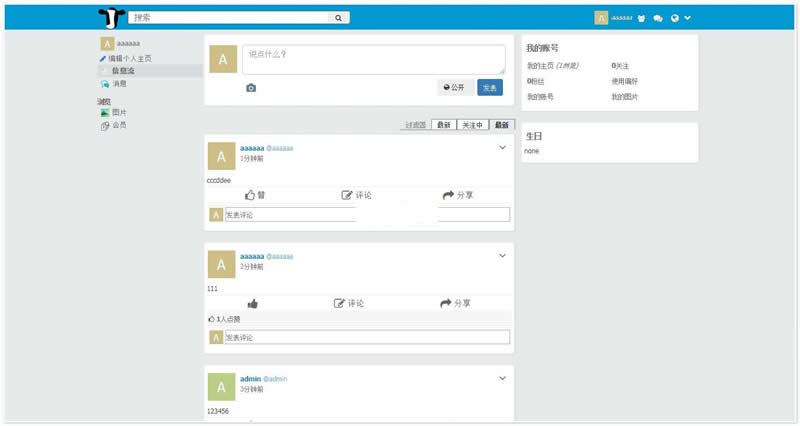Click the camera icon to attach photo
Viewport: 800px width, 426px height.
251,88
